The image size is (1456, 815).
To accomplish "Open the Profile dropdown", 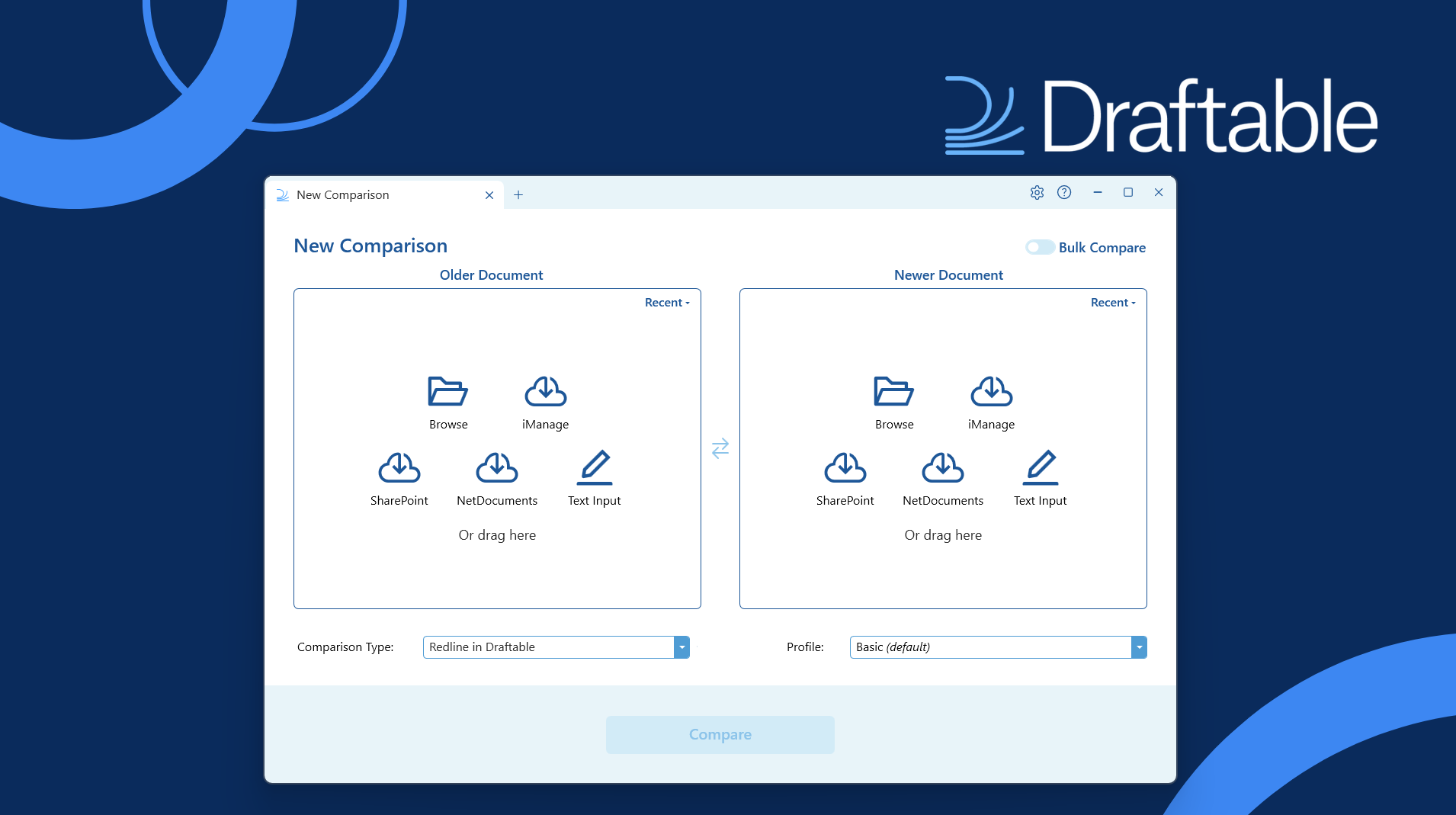I will [x=1139, y=647].
